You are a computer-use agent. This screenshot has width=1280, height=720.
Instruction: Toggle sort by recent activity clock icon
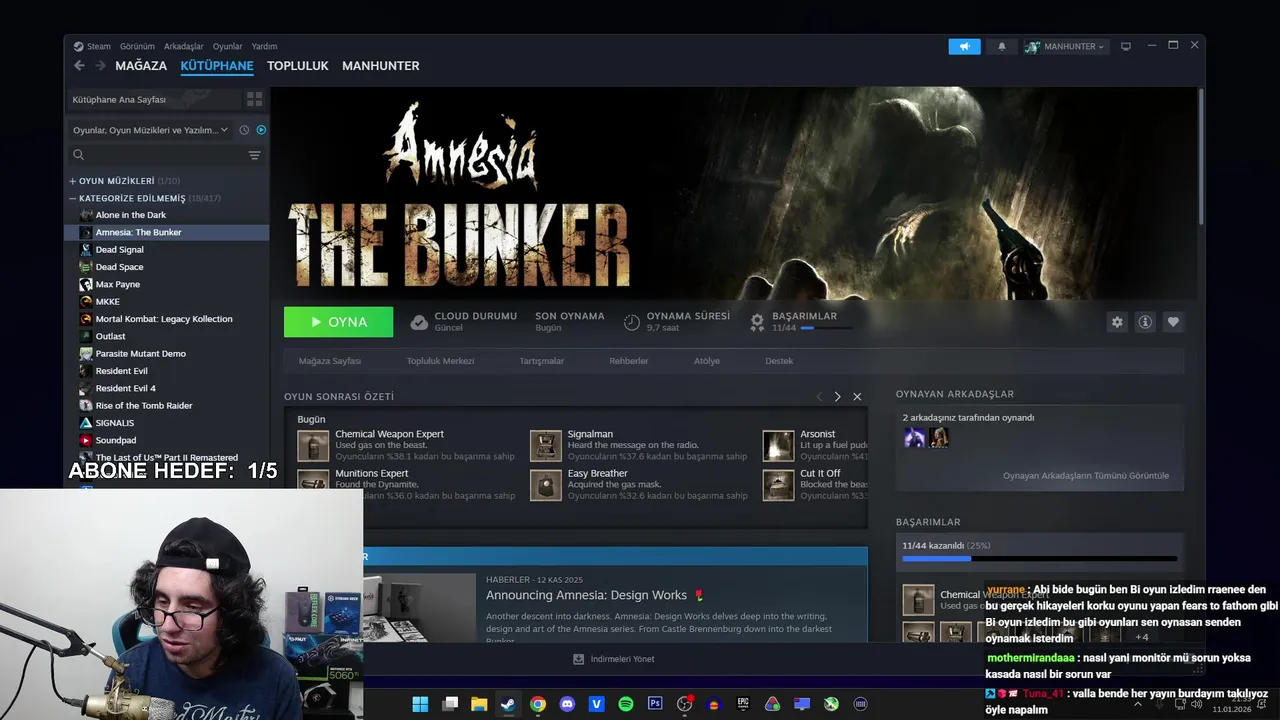(x=244, y=130)
